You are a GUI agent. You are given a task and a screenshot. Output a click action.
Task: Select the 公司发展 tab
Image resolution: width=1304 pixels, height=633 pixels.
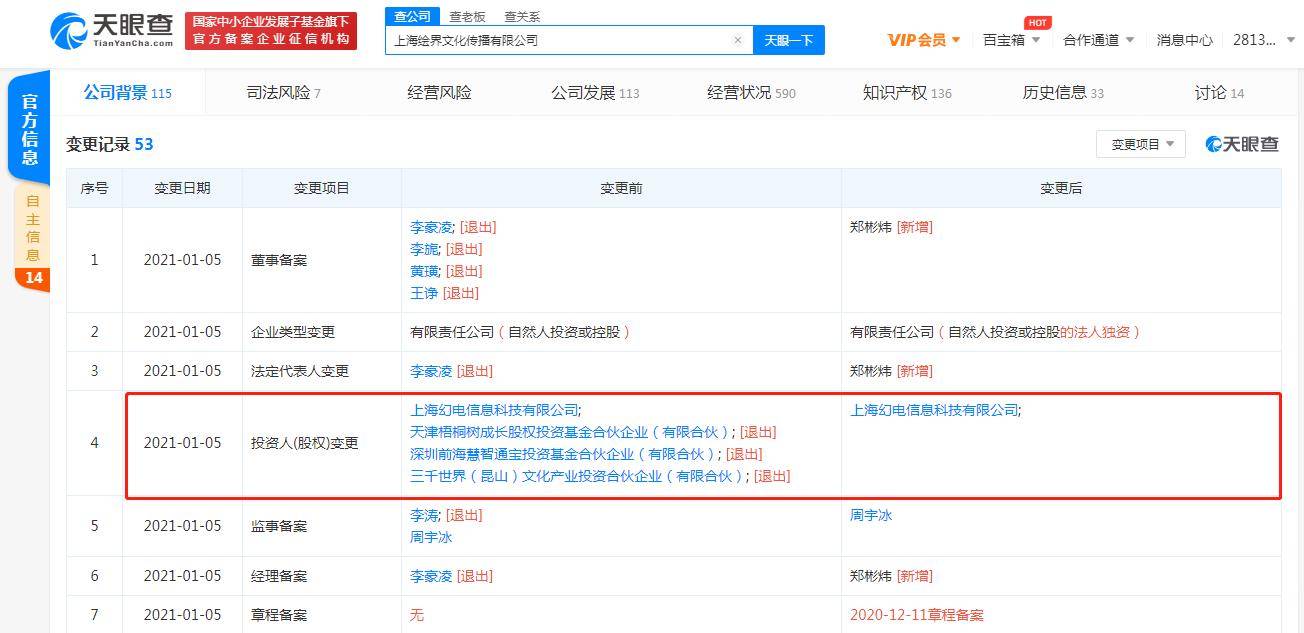pos(595,92)
